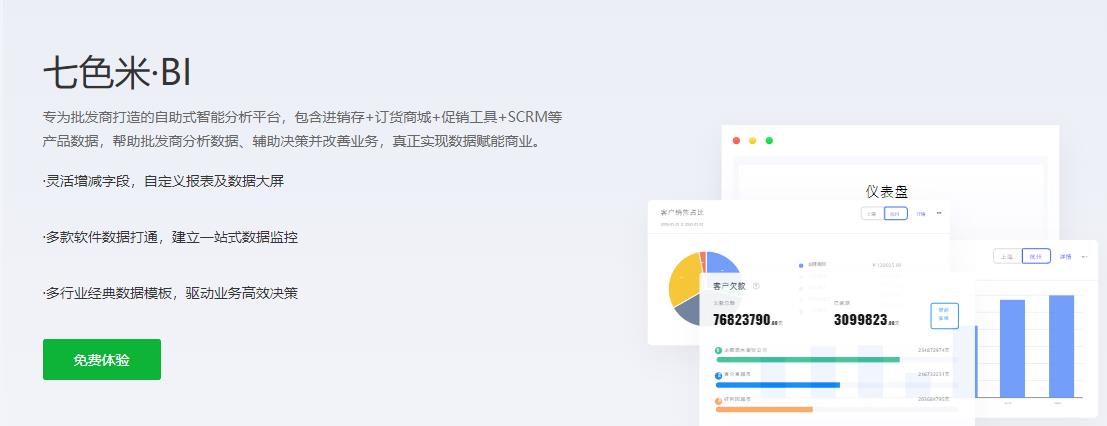Click the blue progress bar in 客户欠款 card
The width and height of the screenshot is (1107, 426).
tap(778, 385)
